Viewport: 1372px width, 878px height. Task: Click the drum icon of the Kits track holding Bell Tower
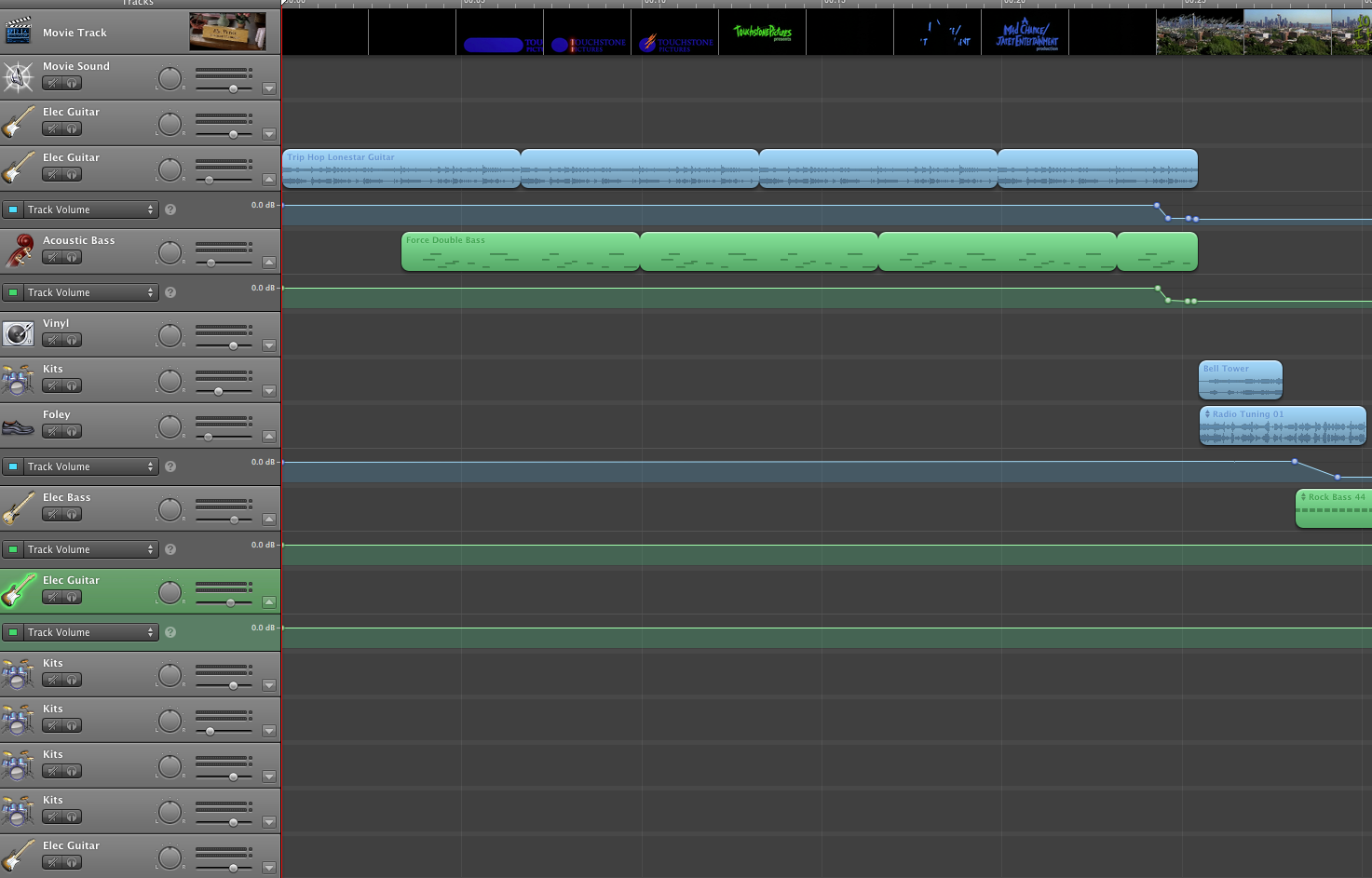19,380
